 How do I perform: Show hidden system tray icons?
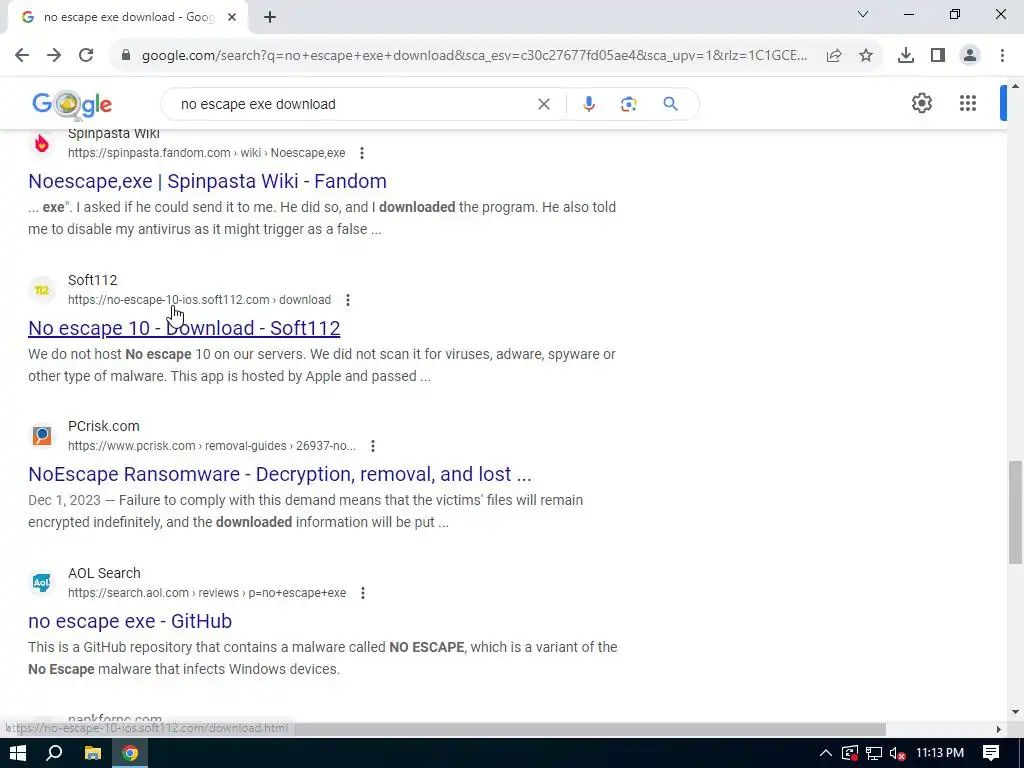pyautogui.click(x=825, y=753)
